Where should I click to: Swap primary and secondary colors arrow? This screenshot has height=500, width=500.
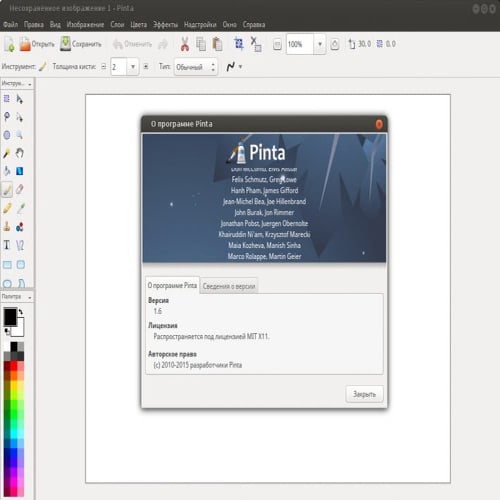(21, 312)
